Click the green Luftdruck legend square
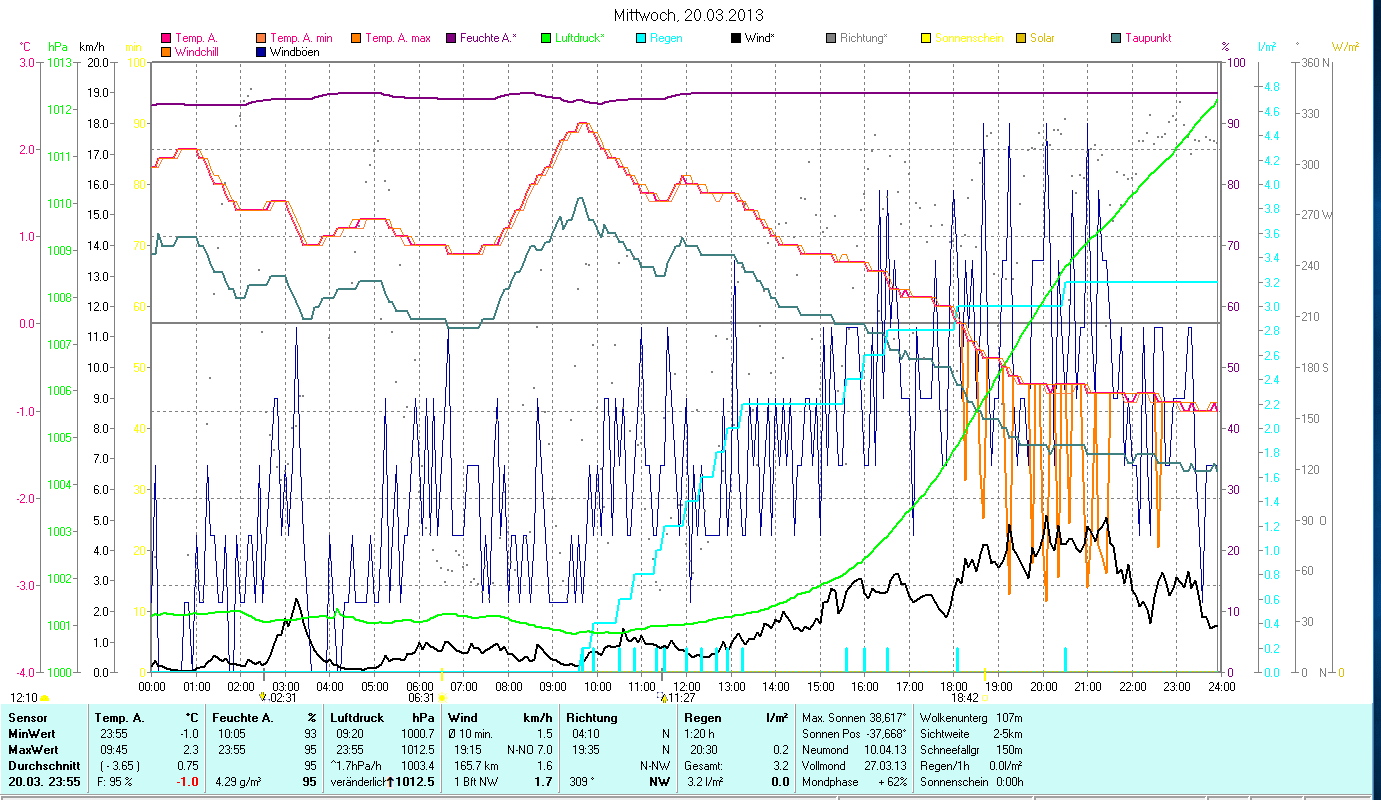Viewport: 1381px width, 800px height. 546,39
